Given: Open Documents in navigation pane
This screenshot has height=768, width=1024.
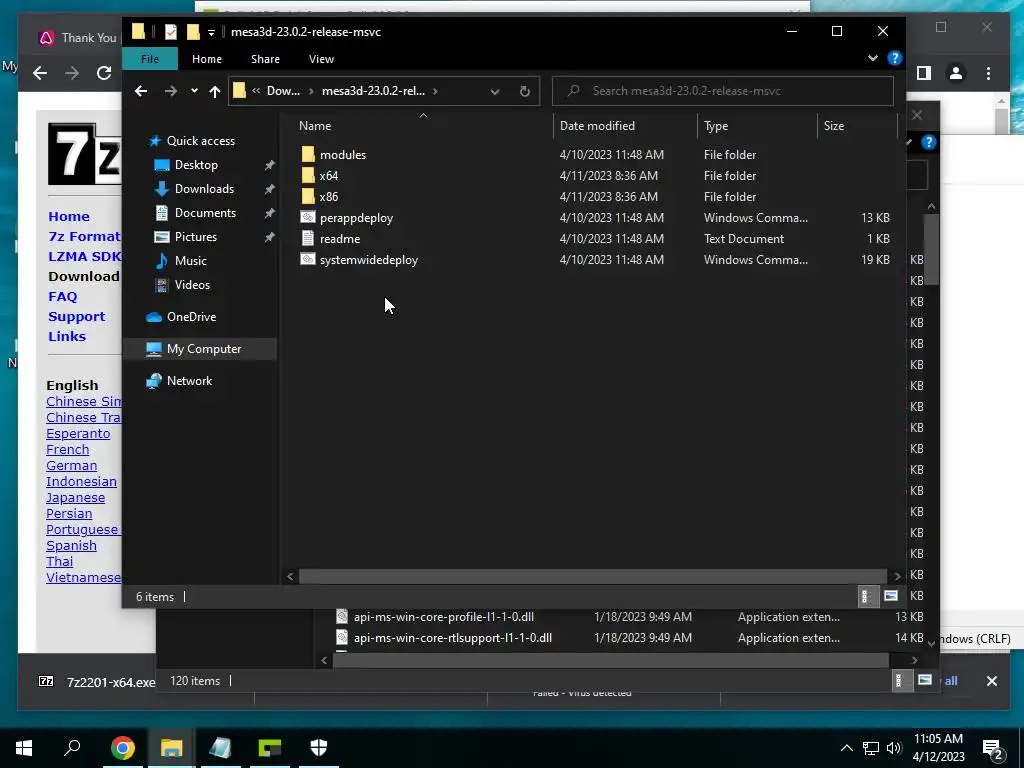Looking at the screenshot, I should click(x=205, y=213).
